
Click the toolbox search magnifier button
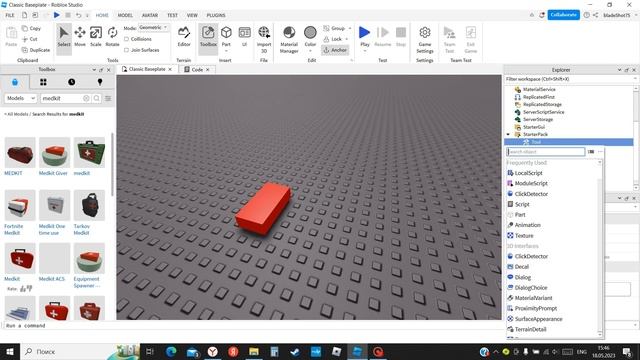point(97,98)
